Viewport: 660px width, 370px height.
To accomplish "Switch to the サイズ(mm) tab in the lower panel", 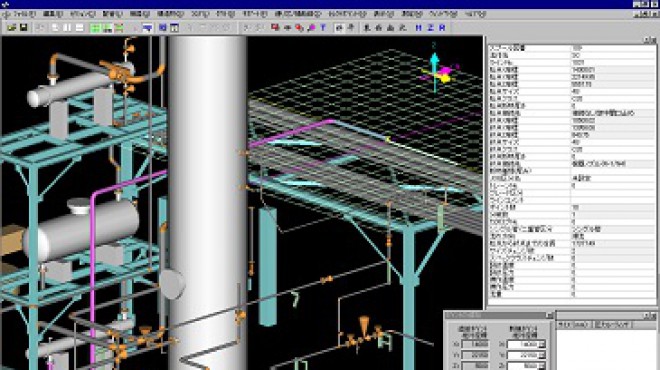I will coord(574,325).
